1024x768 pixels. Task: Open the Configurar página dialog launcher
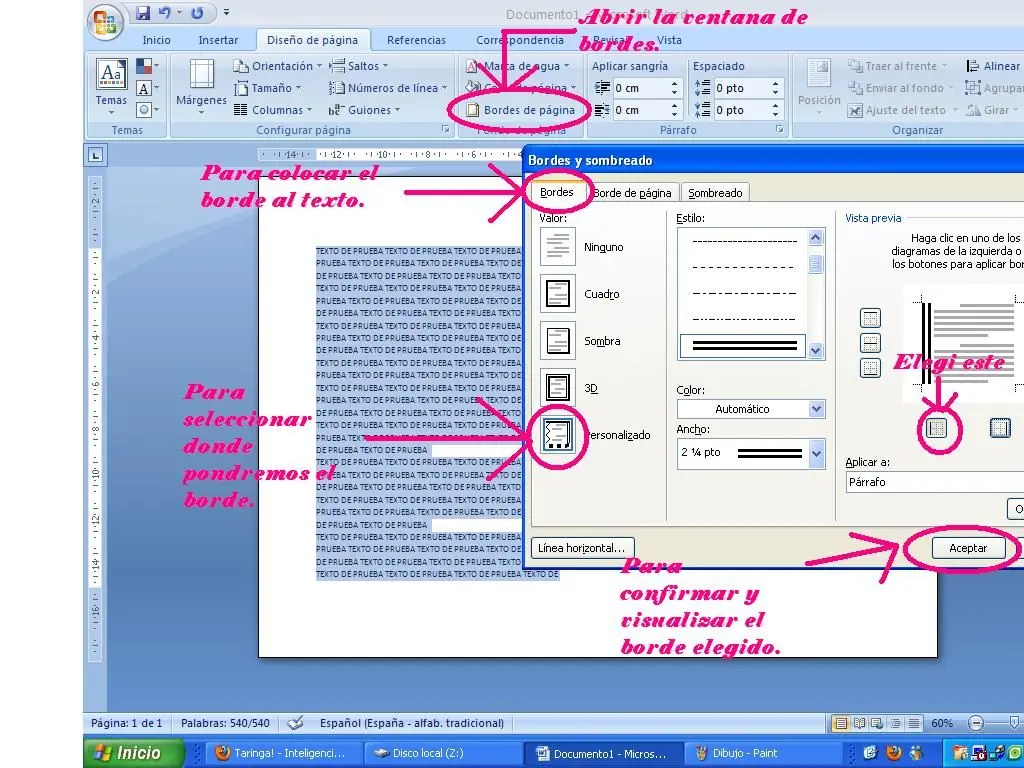445,130
